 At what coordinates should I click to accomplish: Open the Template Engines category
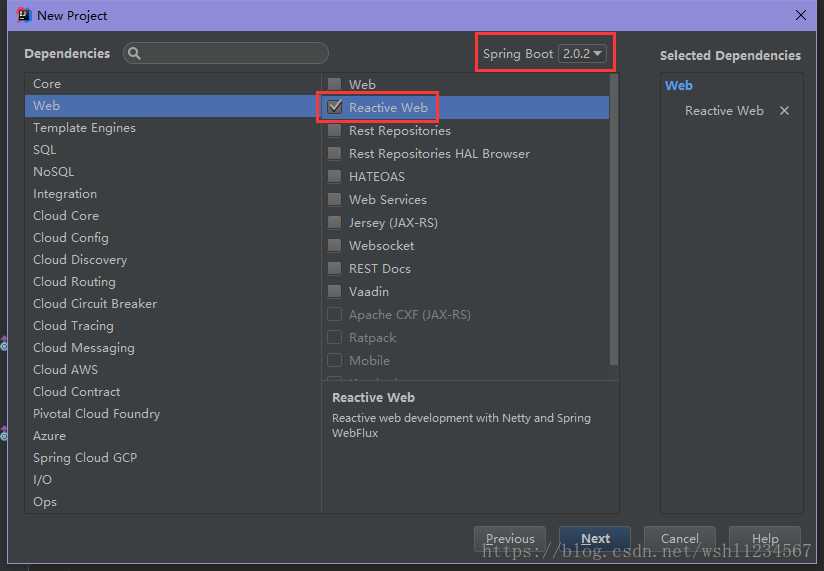tap(172, 128)
